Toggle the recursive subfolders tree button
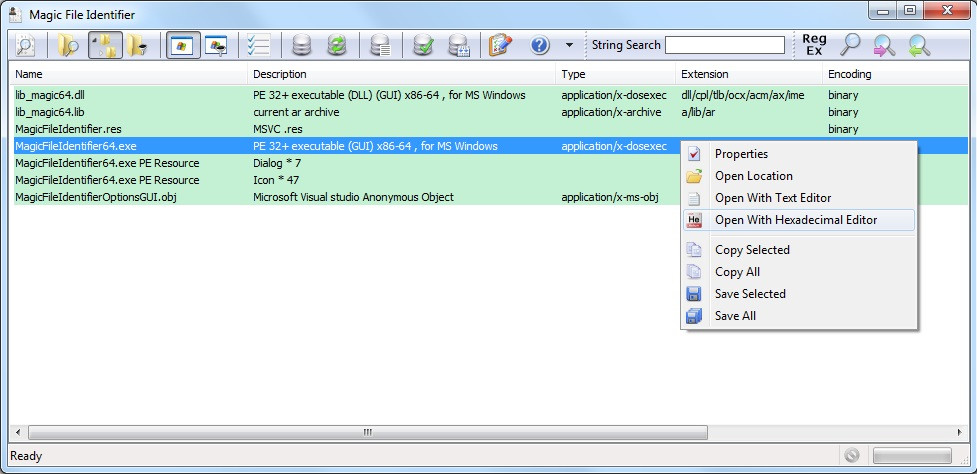 pyautogui.click(x=105, y=45)
